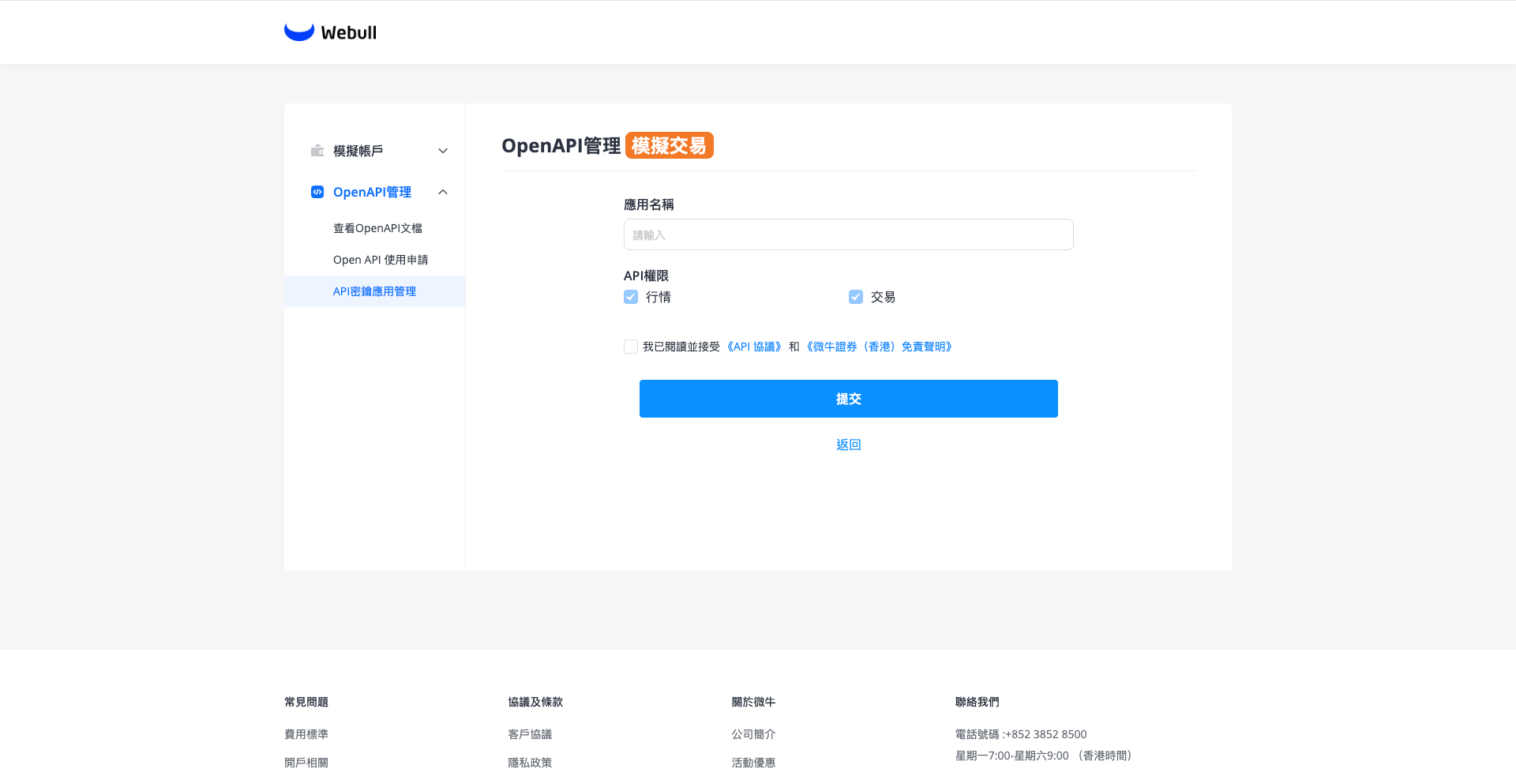Click the 常見問題 footer heading
Screen dimensions: 1516x784
[306, 702]
